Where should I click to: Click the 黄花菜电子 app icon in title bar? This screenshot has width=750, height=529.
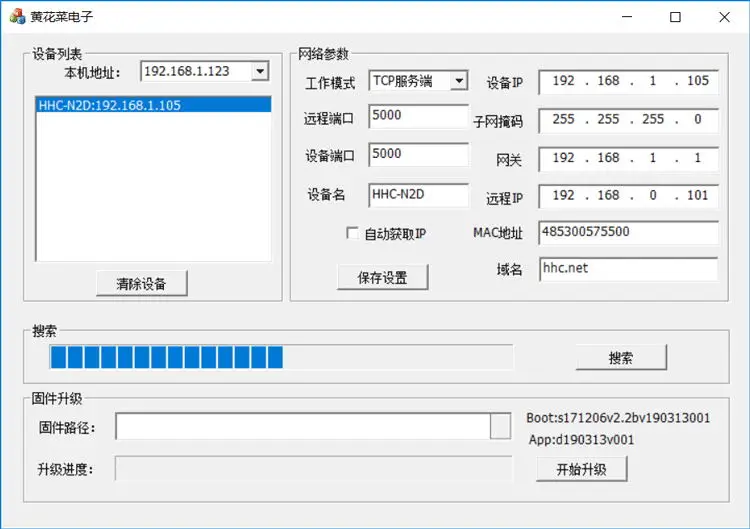coord(17,17)
